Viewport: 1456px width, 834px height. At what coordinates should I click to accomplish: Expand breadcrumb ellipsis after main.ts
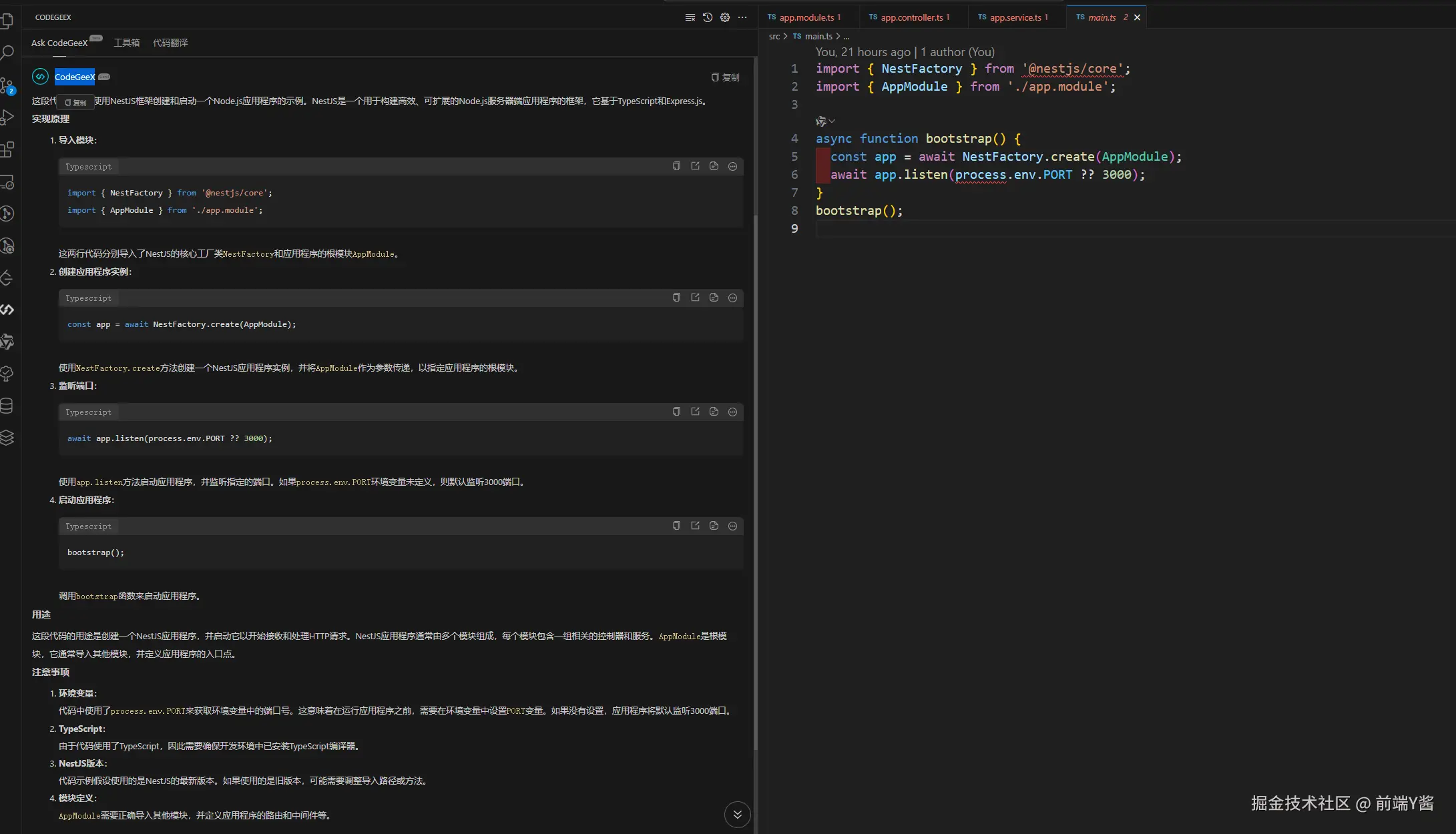point(846,36)
